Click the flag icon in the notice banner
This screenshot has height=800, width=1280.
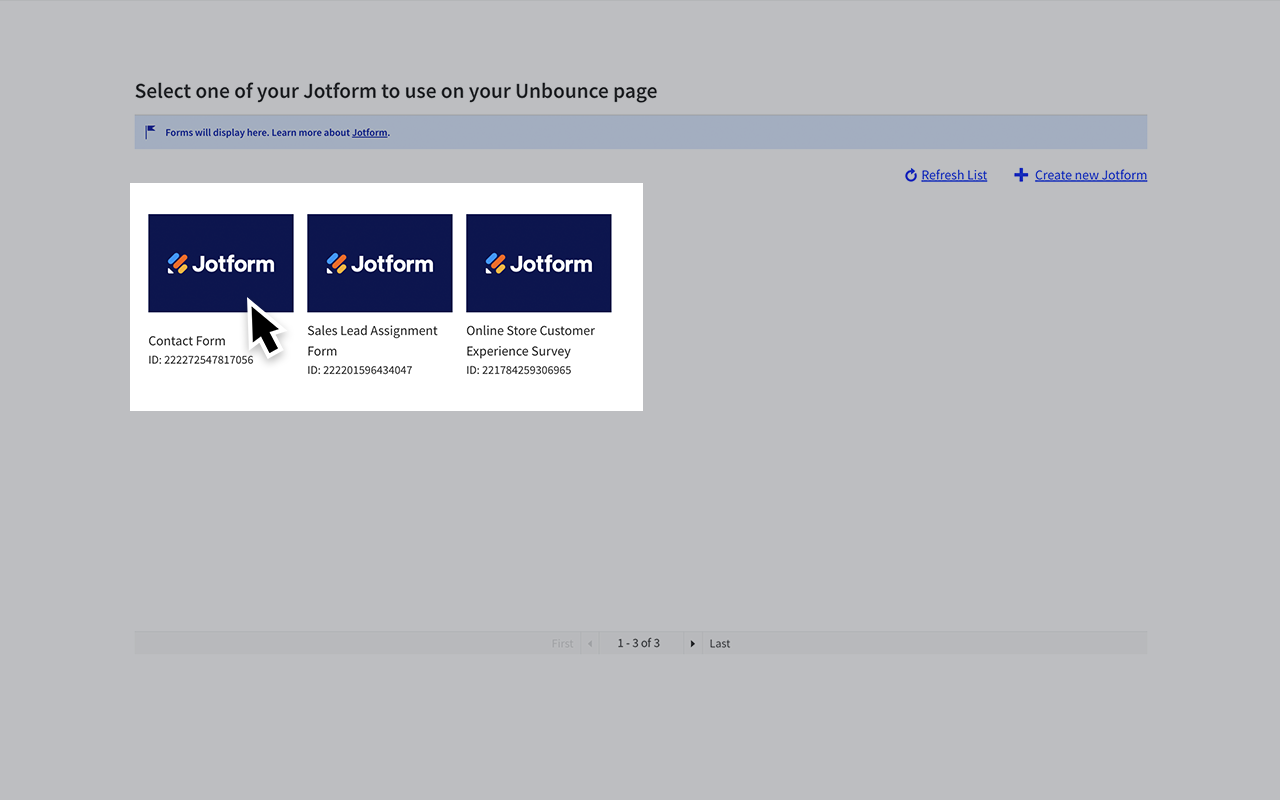coord(150,131)
